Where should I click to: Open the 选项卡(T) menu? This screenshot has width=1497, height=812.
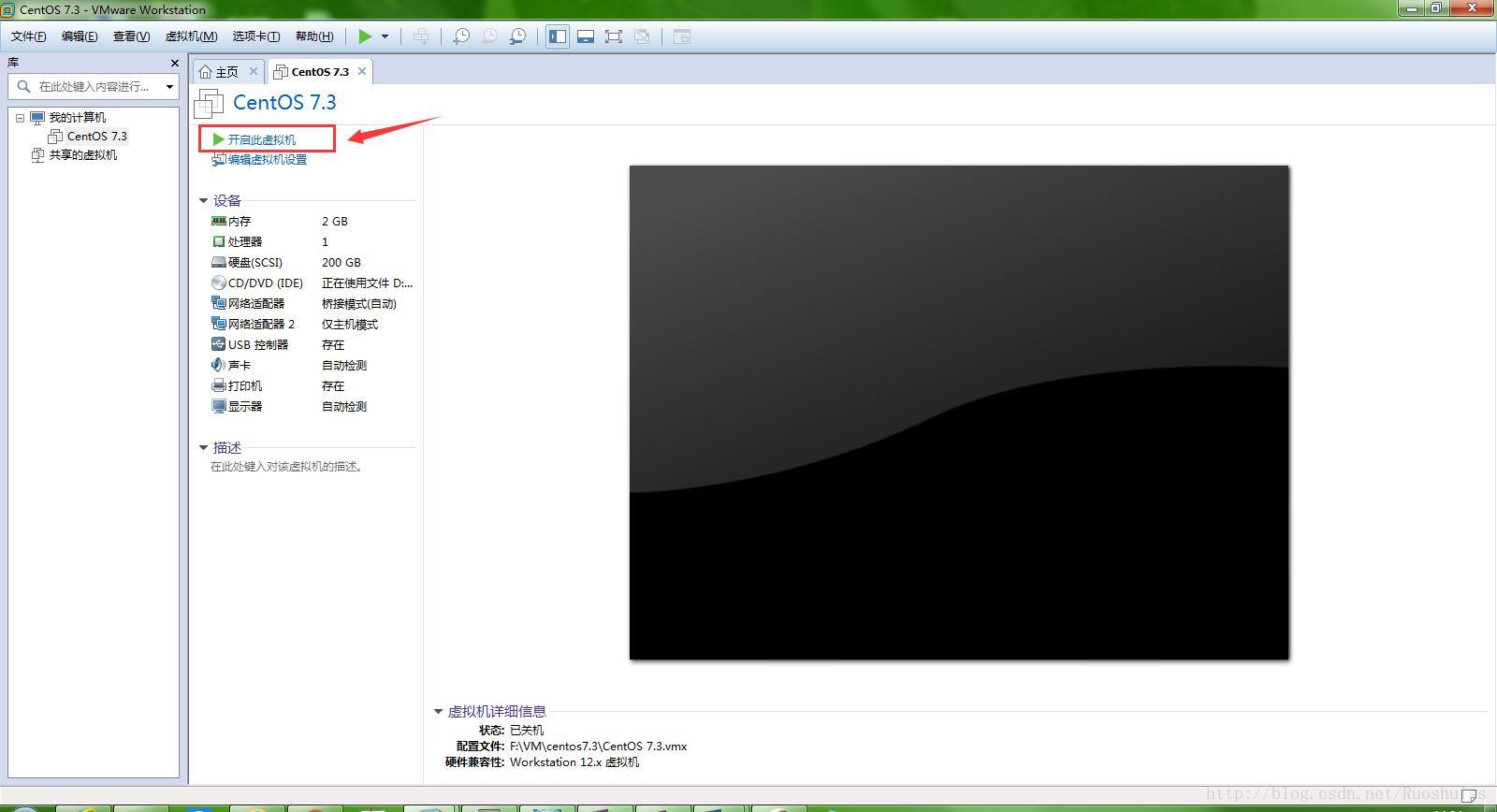pyautogui.click(x=256, y=36)
